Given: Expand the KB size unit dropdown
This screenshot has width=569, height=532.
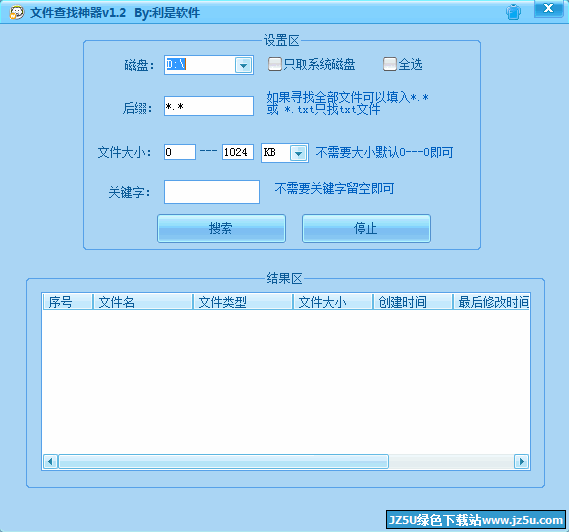Looking at the screenshot, I should coord(298,153).
